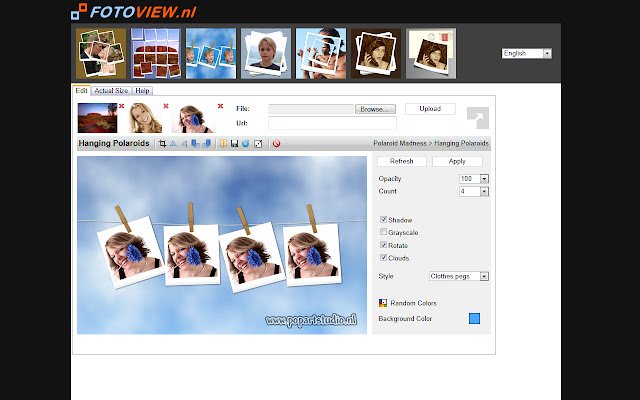Image resolution: width=640 pixels, height=400 pixels.
Task: Choose the hanging polaroids boy effect
Action: pyautogui.click(x=211, y=53)
